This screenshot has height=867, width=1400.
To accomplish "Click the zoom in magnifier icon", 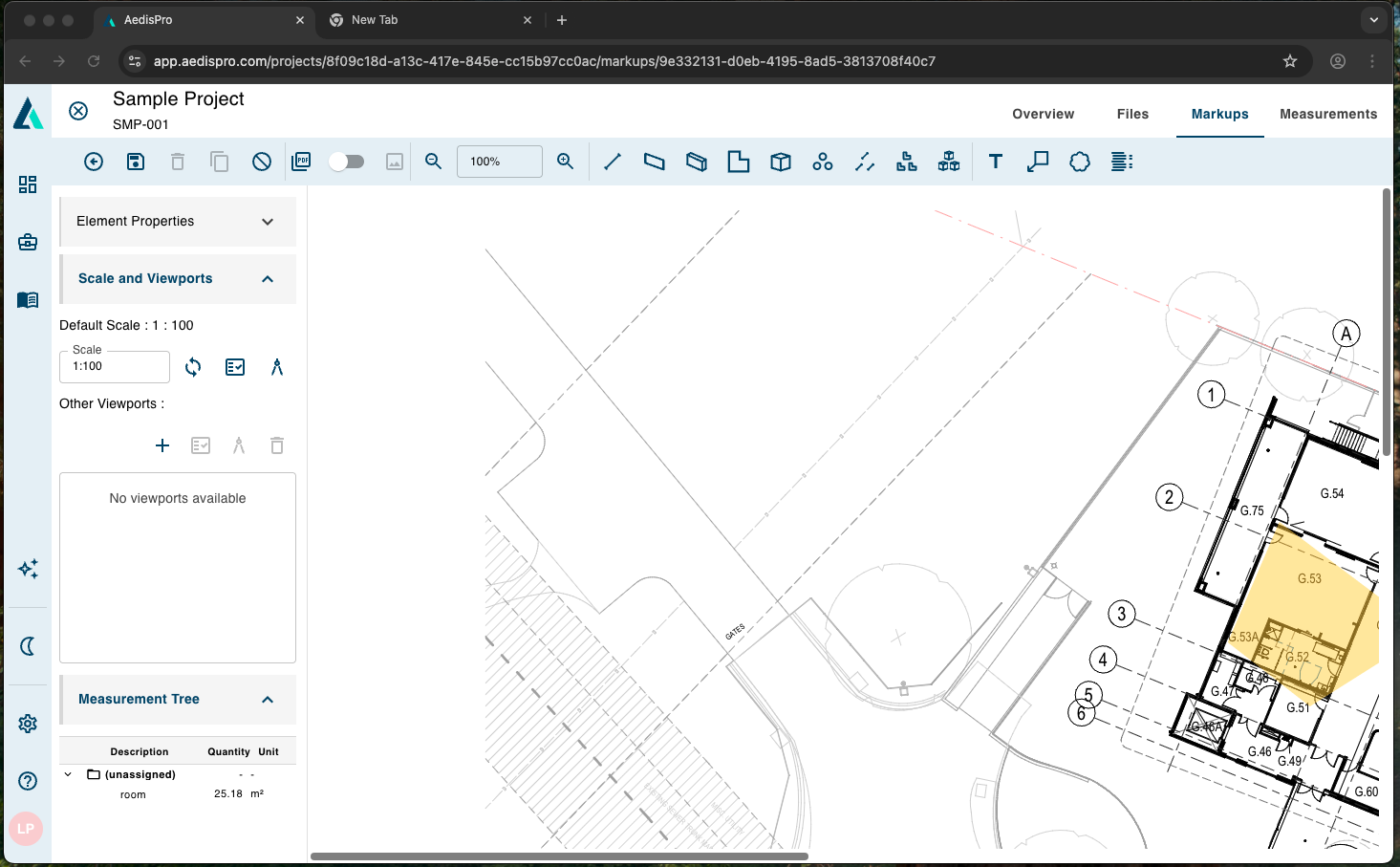I will (566, 162).
